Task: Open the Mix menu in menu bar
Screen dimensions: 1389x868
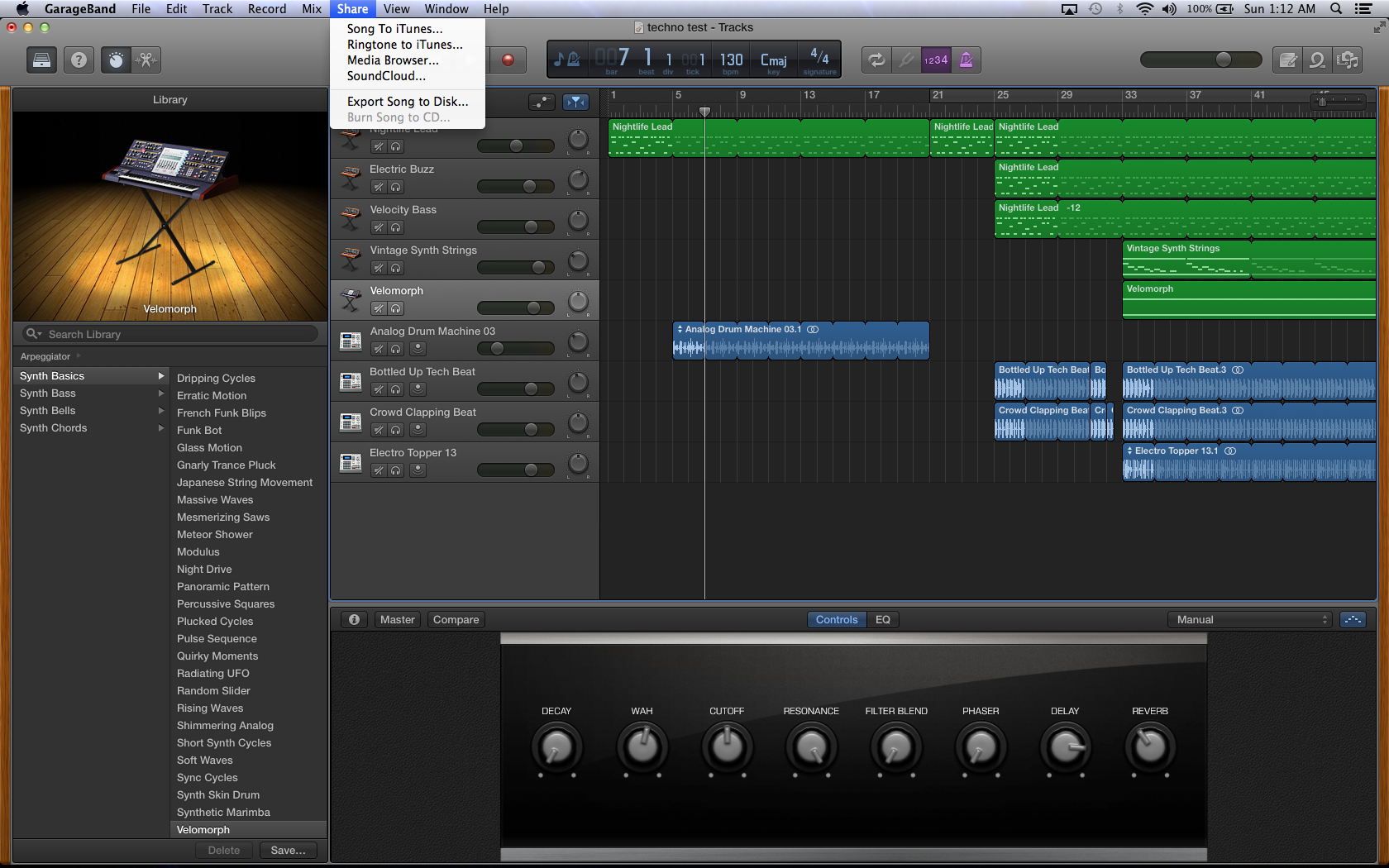Action: point(312,9)
